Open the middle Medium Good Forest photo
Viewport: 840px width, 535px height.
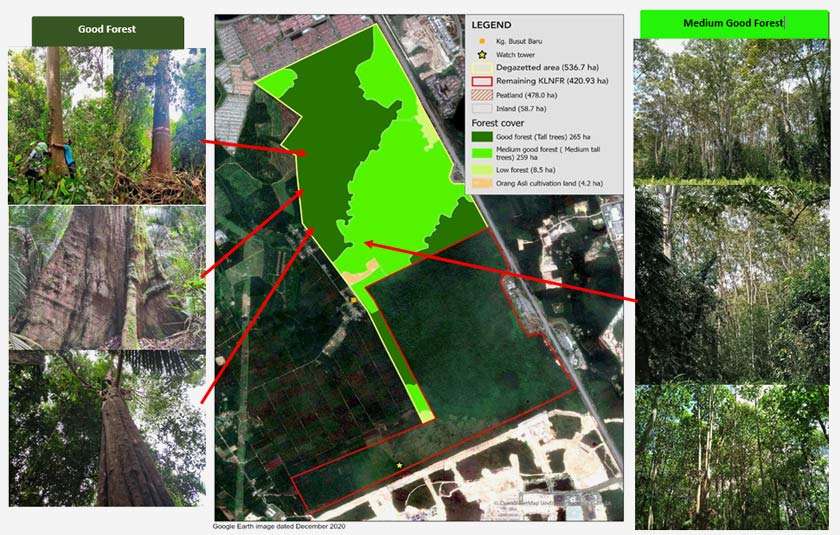click(732, 285)
